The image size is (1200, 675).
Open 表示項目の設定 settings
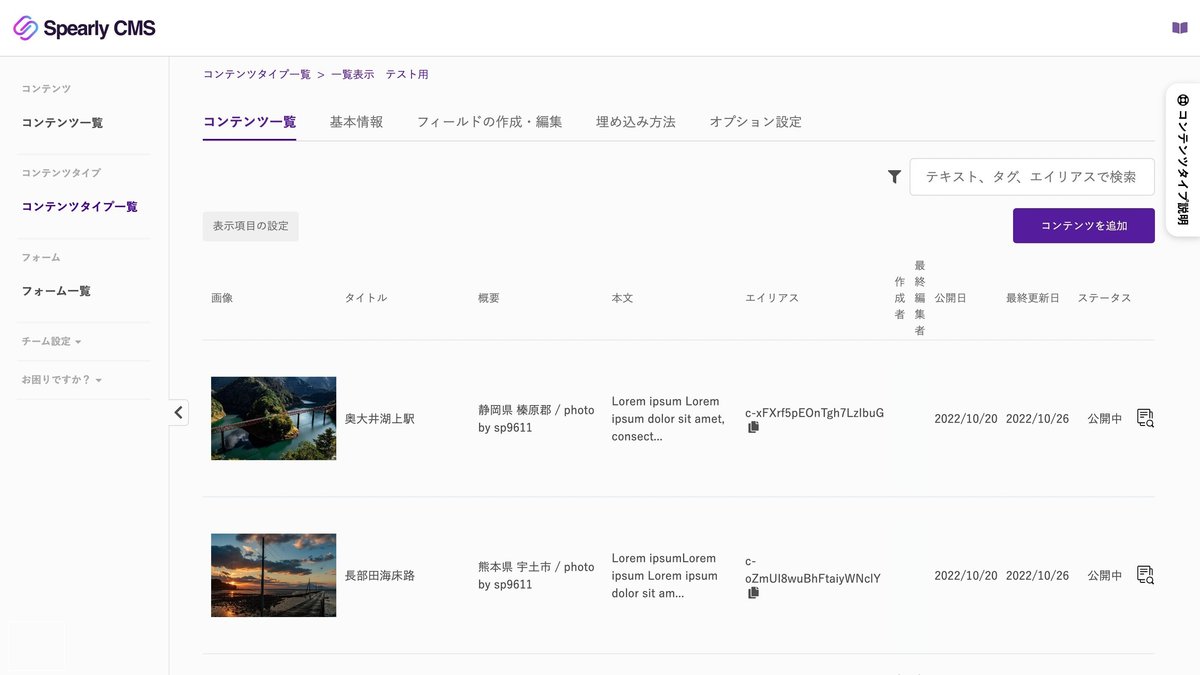point(250,225)
